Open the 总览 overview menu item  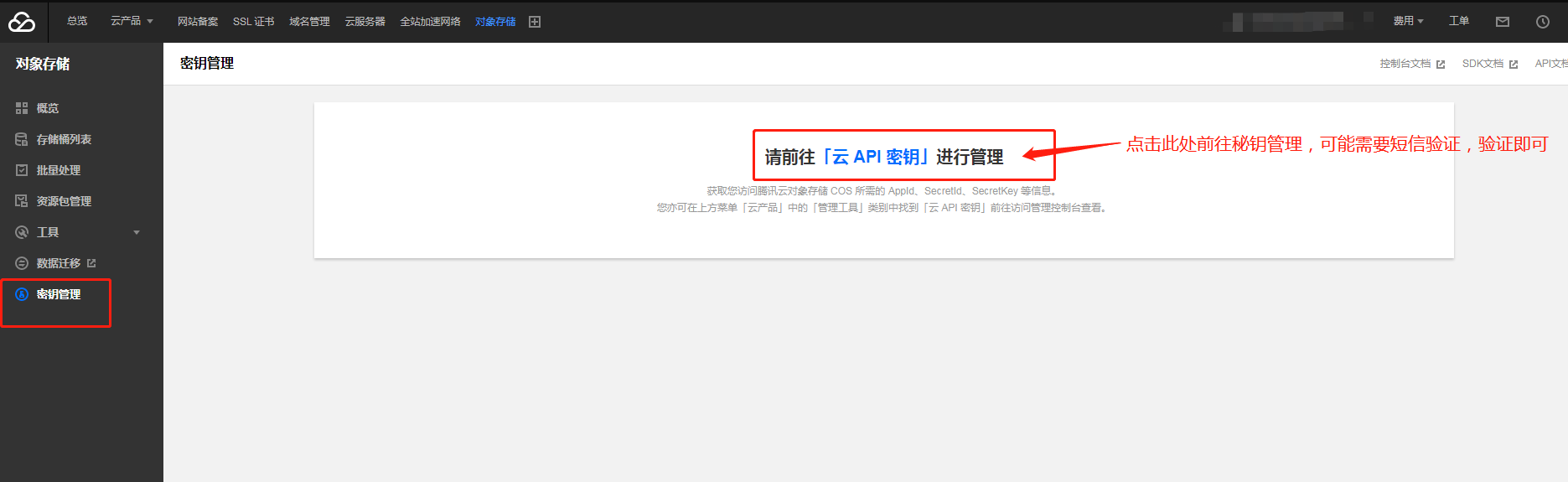[x=77, y=21]
